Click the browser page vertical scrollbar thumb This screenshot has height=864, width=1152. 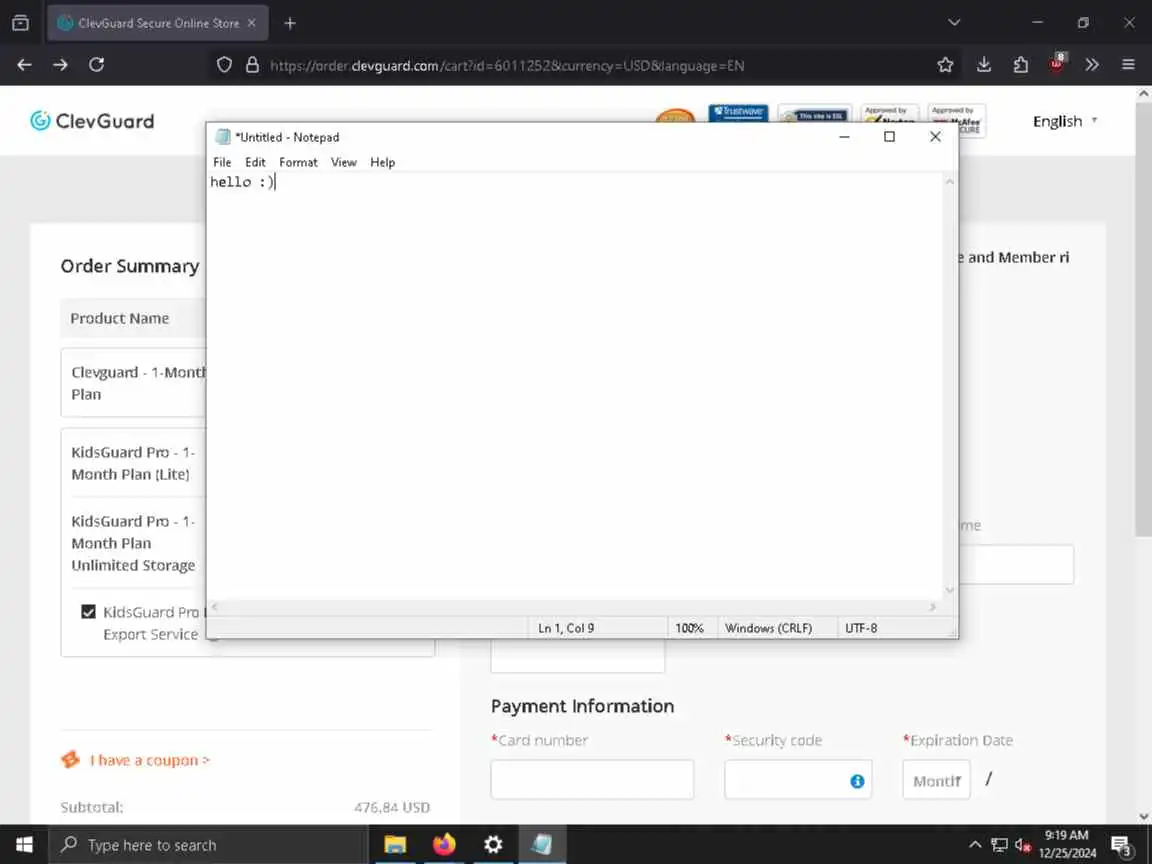[x=1143, y=320]
